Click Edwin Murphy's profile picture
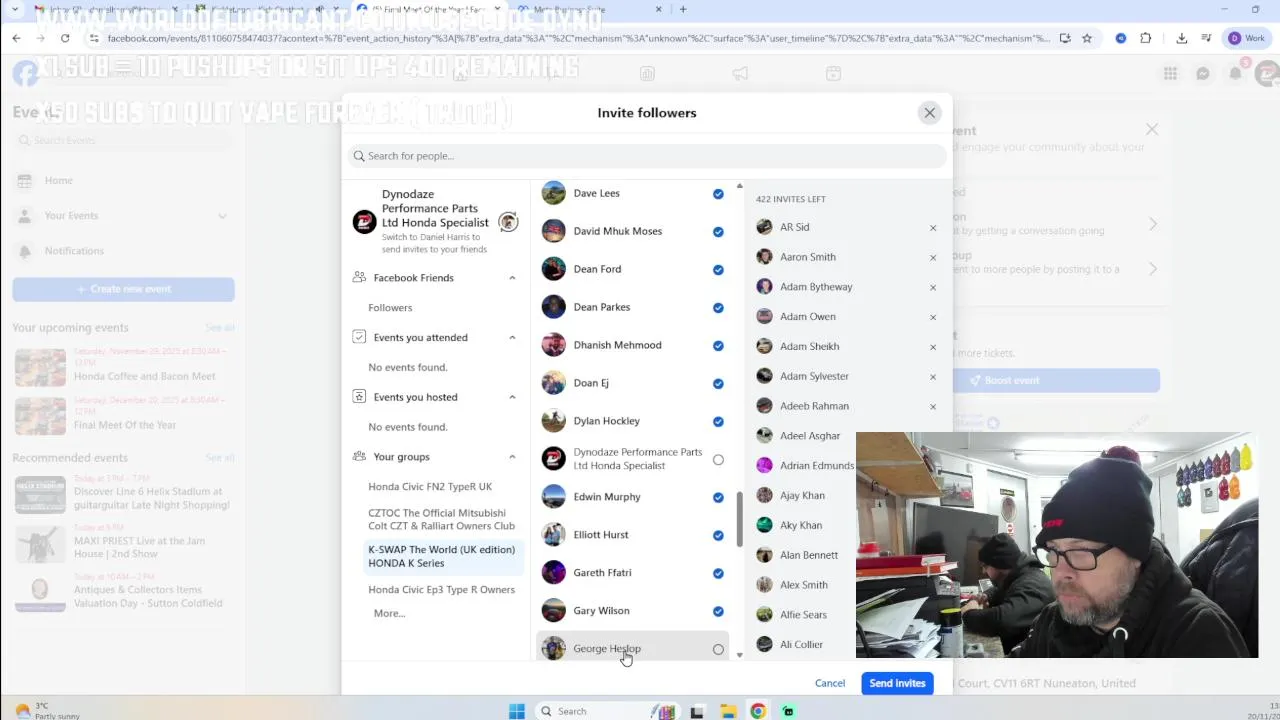The width and height of the screenshot is (1280, 720). click(553, 497)
